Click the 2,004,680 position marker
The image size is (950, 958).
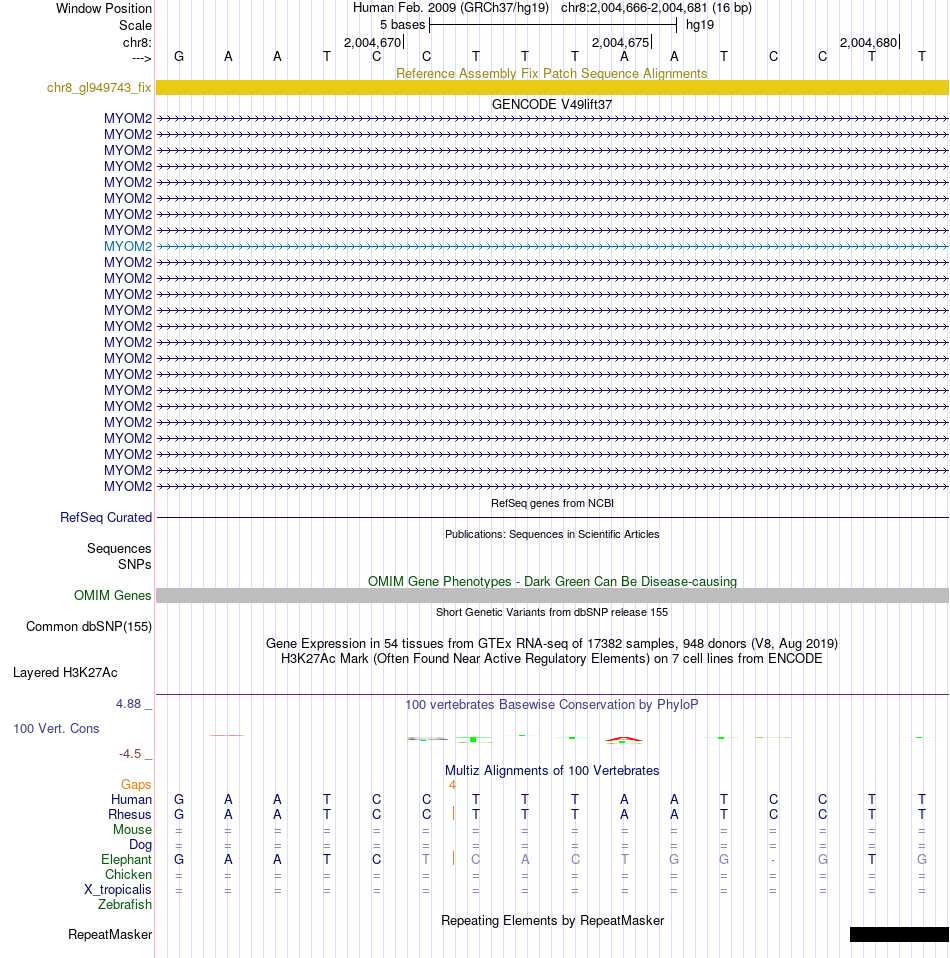click(868, 43)
